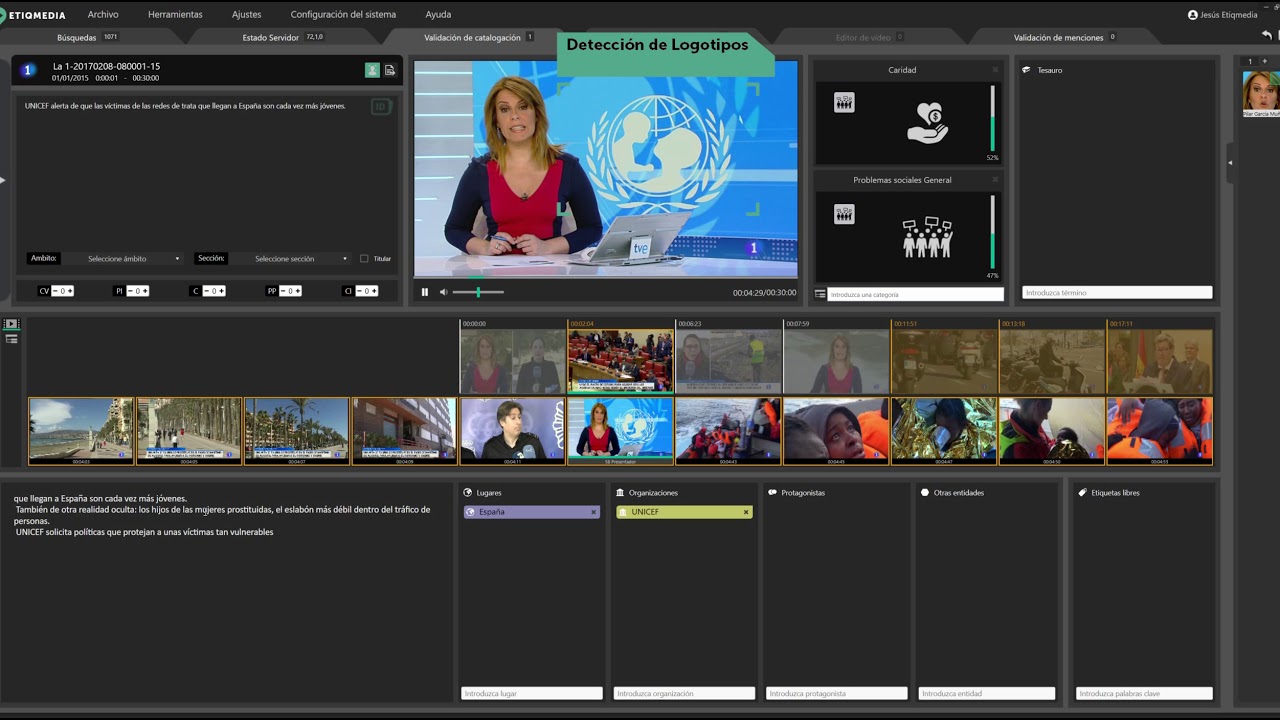Select the highlighted Presentador keyframe thumbnail
This screenshot has width=1280, height=720.
[x=620, y=431]
